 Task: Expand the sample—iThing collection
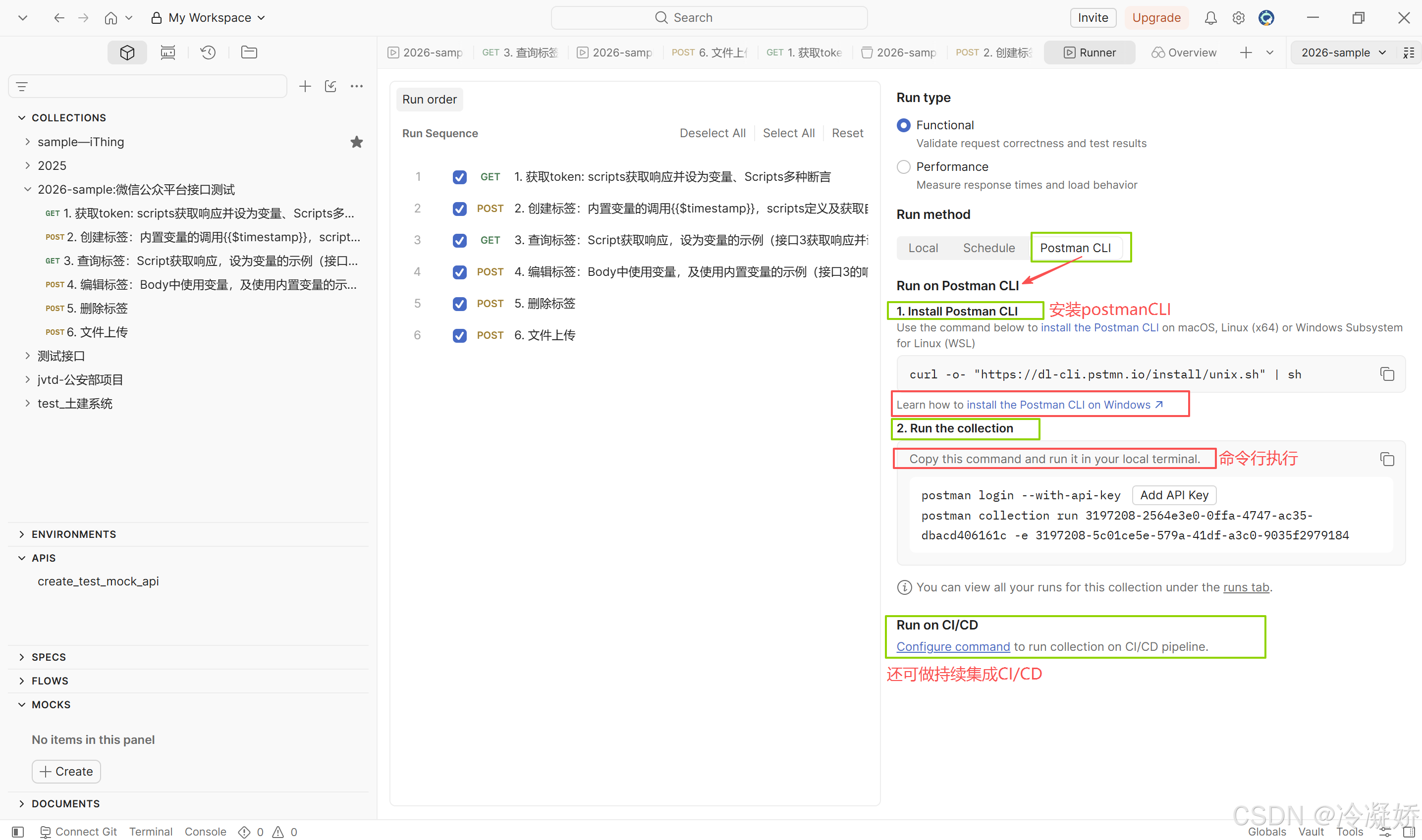[x=27, y=142]
